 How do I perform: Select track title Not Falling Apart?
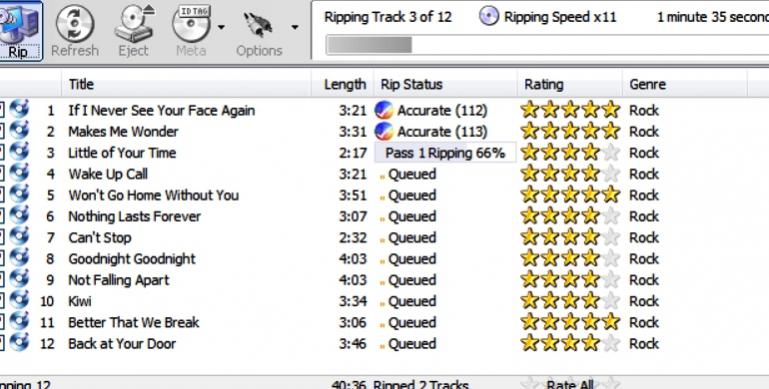(119, 281)
